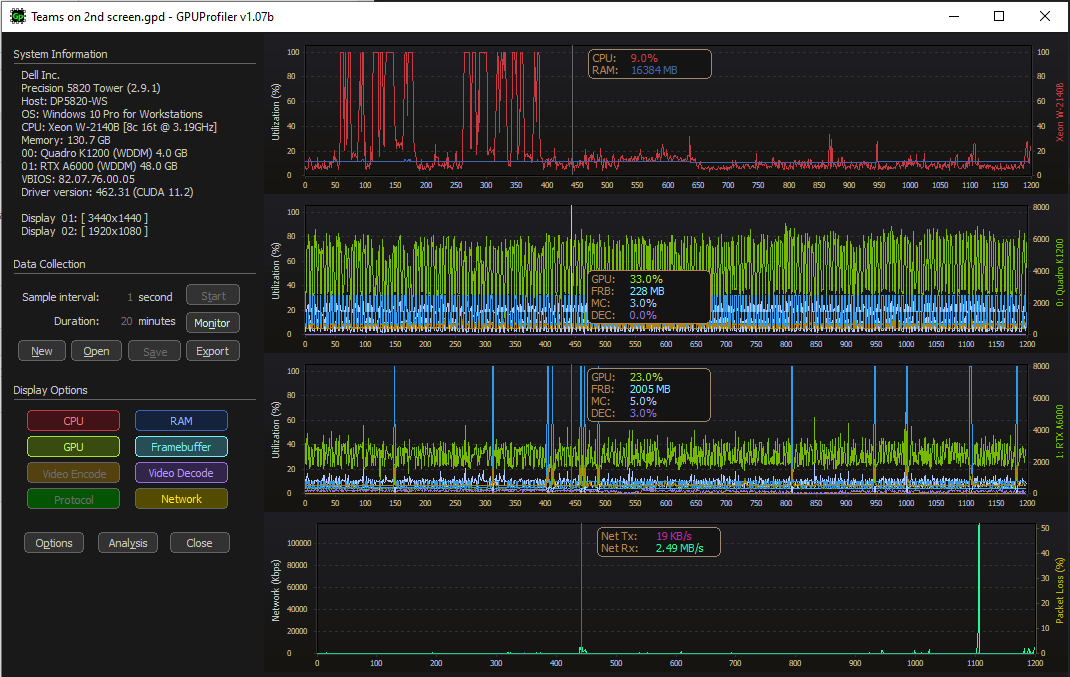This screenshot has height=677, width=1070.
Task: Toggle the Video Decode display option
Action: [182, 473]
